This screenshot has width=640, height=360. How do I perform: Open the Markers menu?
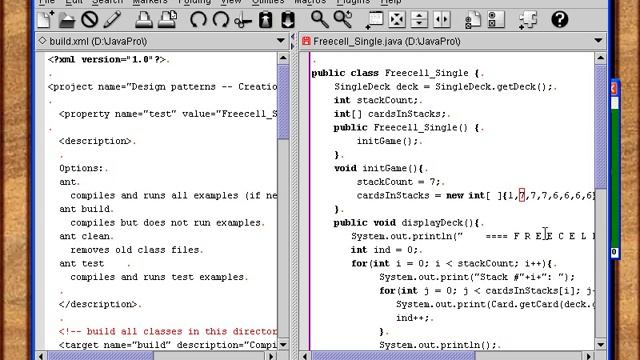pyautogui.click(x=150, y=2)
